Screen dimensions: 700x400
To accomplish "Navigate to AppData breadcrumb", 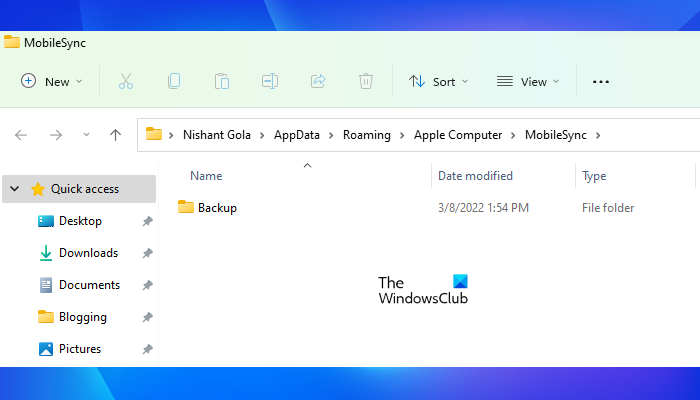I will [x=297, y=135].
